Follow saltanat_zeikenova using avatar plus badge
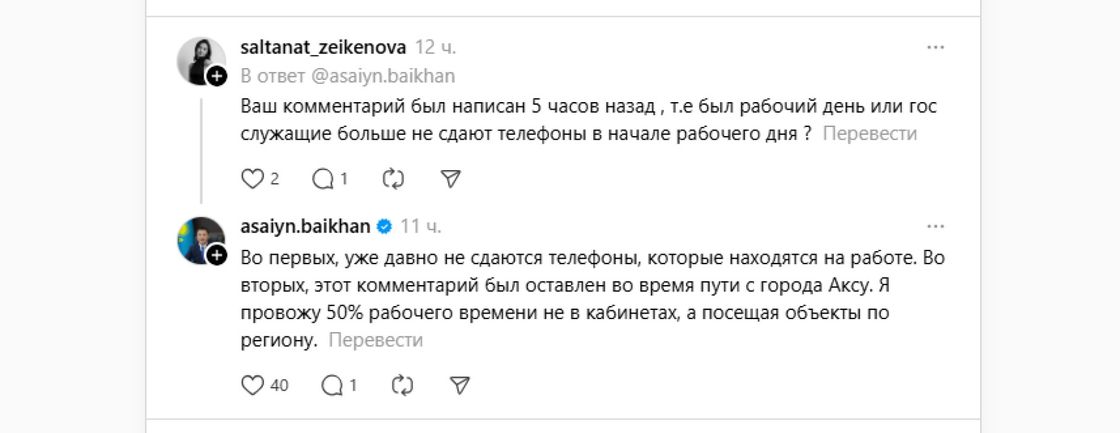The image size is (1120, 433). pos(218,75)
